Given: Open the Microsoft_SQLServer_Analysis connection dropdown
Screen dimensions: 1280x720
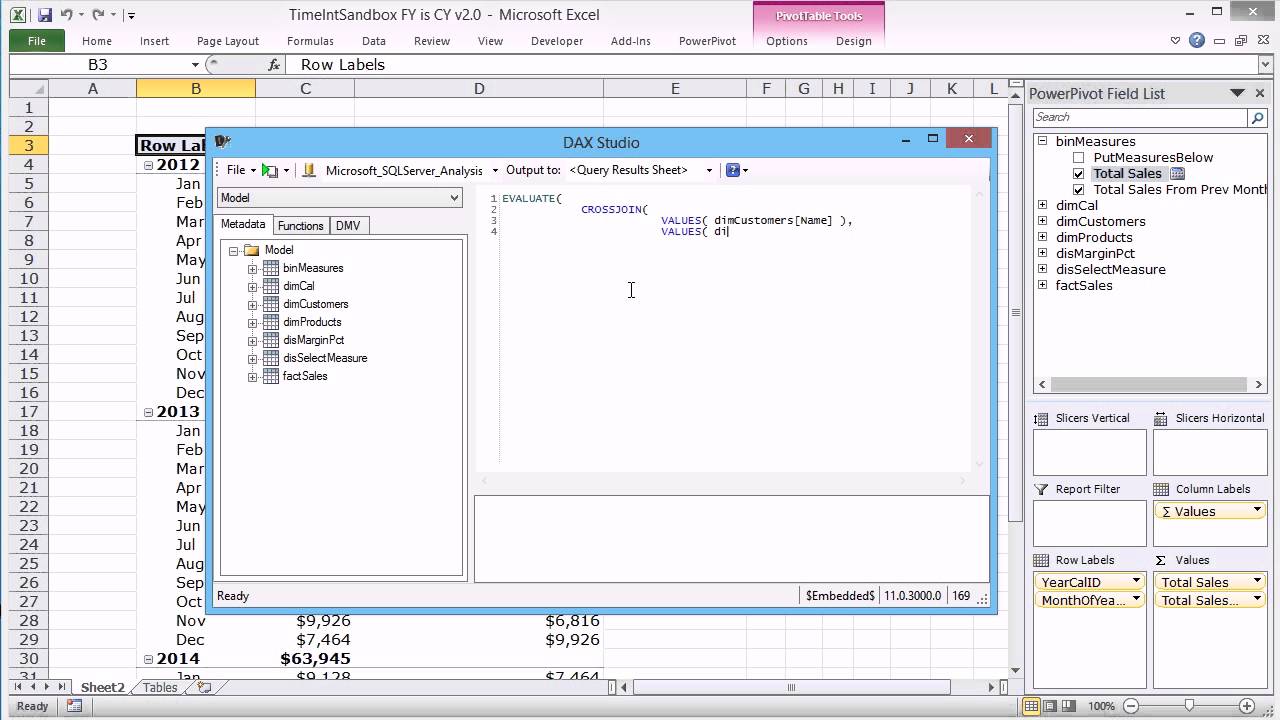Looking at the screenshot, I should 495,170.
